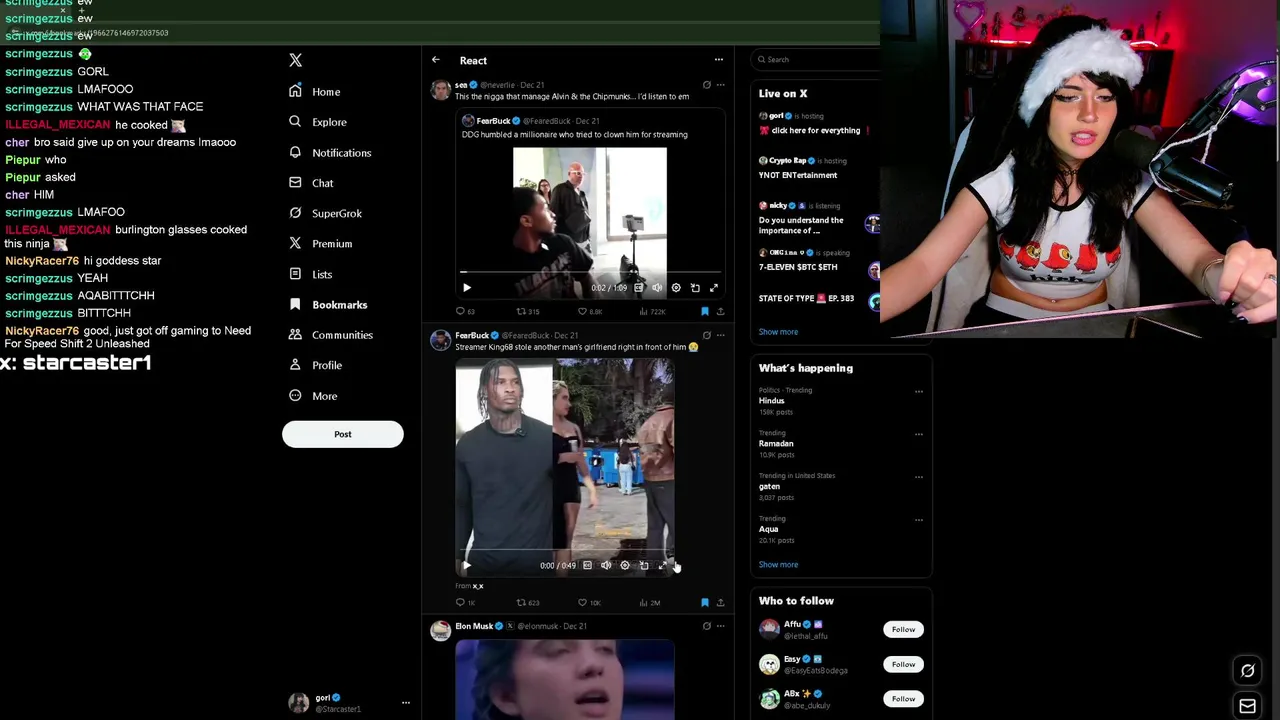This screenshot has height=720, width=1280.
Task: Like the post with 10K likes
Action: pyautogui.click(x=589, y=603)
